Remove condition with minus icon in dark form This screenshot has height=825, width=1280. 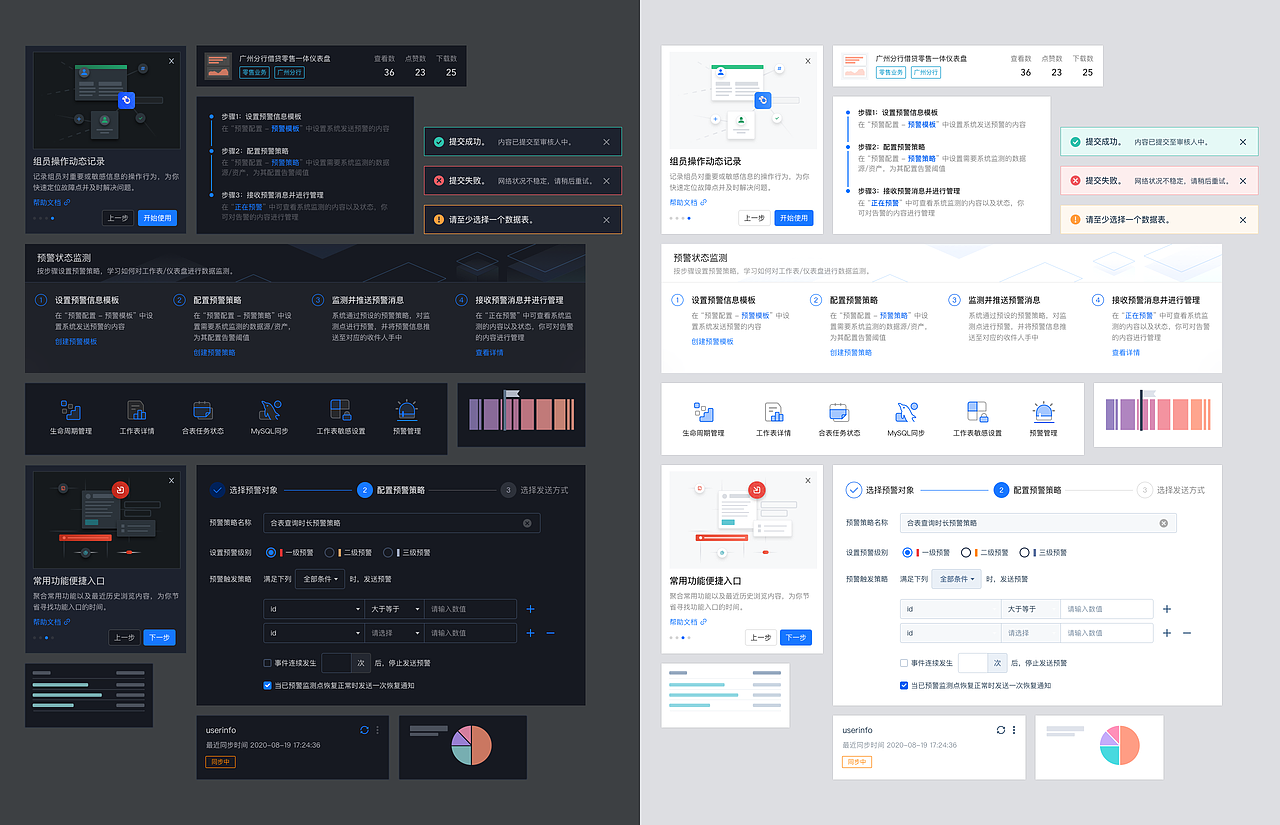(550, 633)
